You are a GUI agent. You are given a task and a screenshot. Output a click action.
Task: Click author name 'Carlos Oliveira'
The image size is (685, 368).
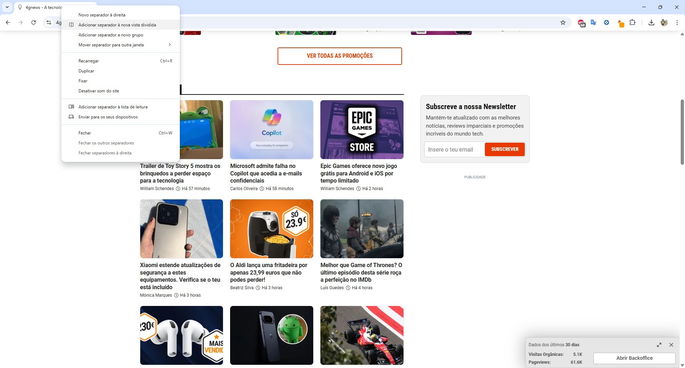(x=244, y=189)
